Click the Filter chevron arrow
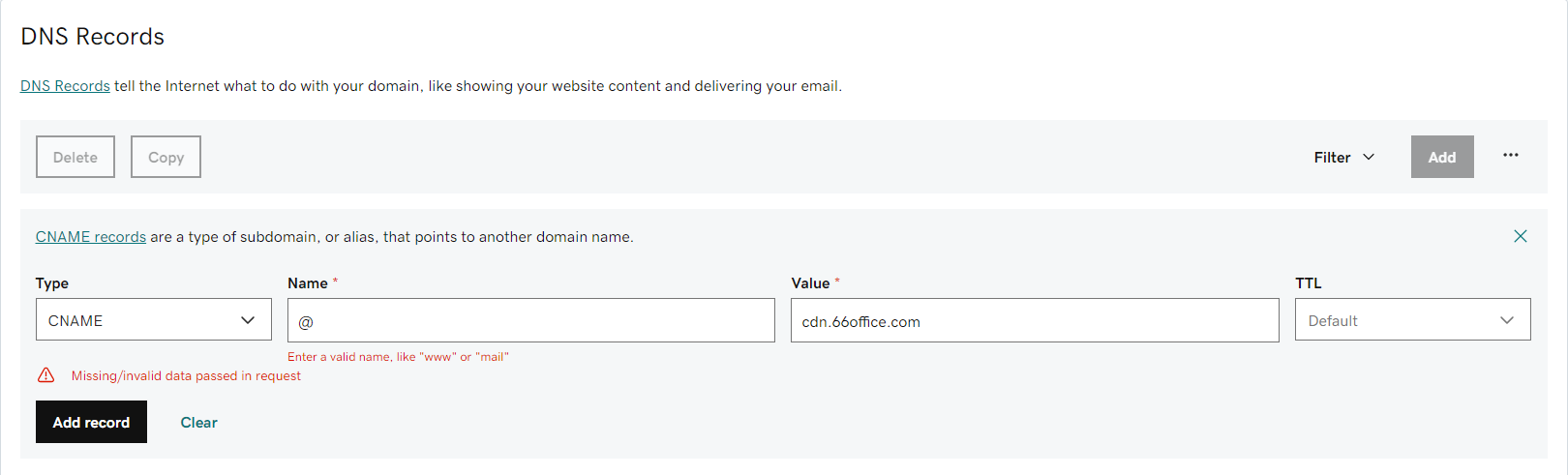The height and width of the screenshot is (475, 1568). point(1369,157)
